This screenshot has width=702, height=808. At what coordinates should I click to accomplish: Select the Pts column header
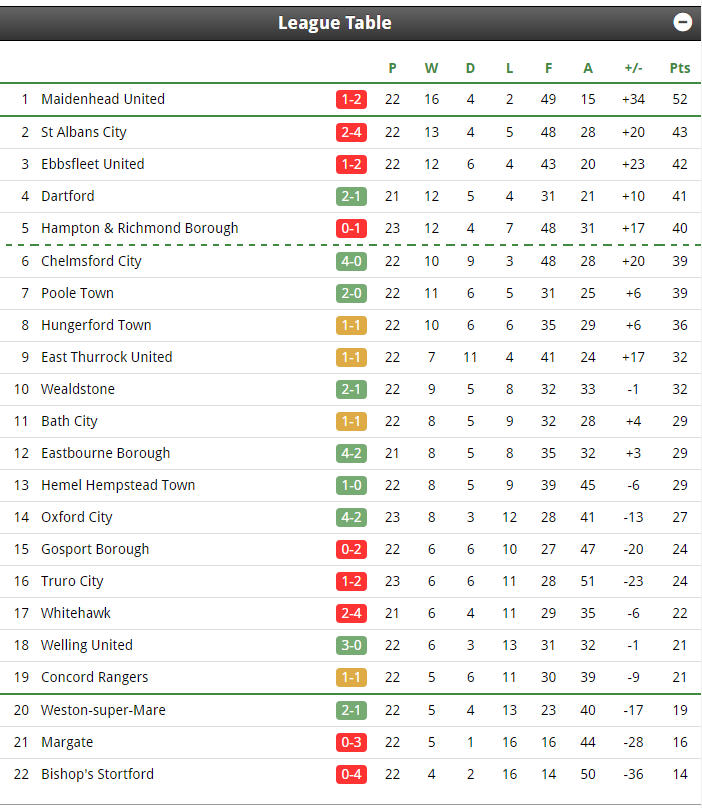(x=679, y=68)
